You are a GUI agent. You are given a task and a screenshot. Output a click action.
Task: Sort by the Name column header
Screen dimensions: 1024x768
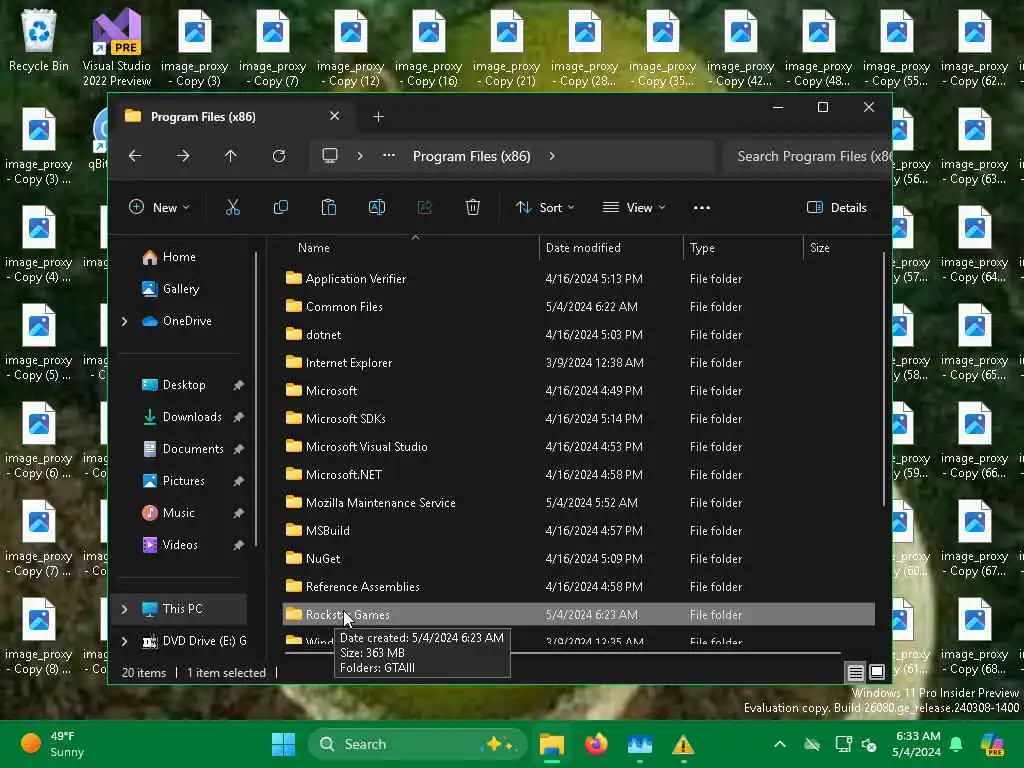pyautogui.click(x=313, y=248)
